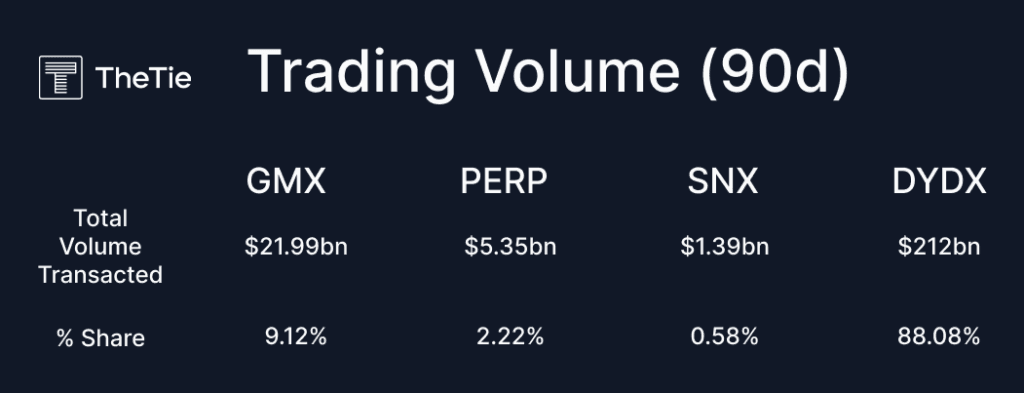Screen dimensions: 1024x393
Task: Click GMX share value 9.12%
Action: click(x=295, y=337)
